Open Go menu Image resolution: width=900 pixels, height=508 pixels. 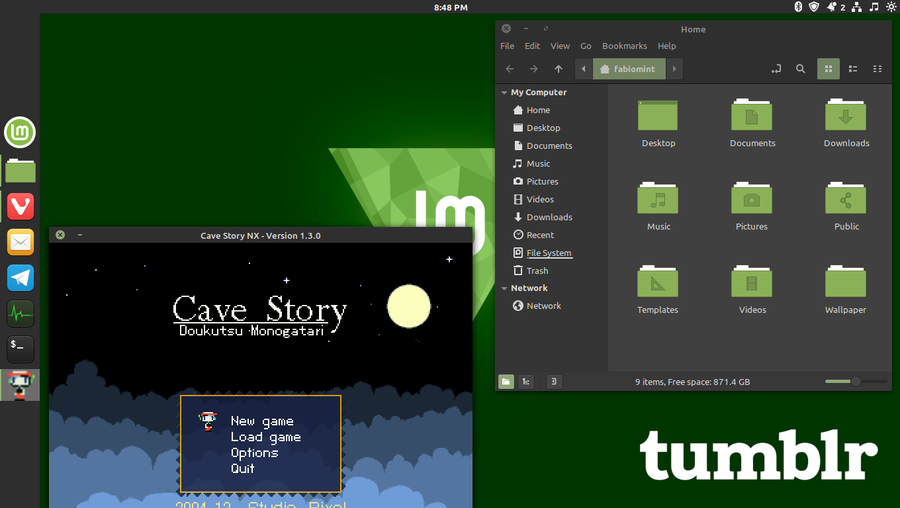[x=585, y=46]
